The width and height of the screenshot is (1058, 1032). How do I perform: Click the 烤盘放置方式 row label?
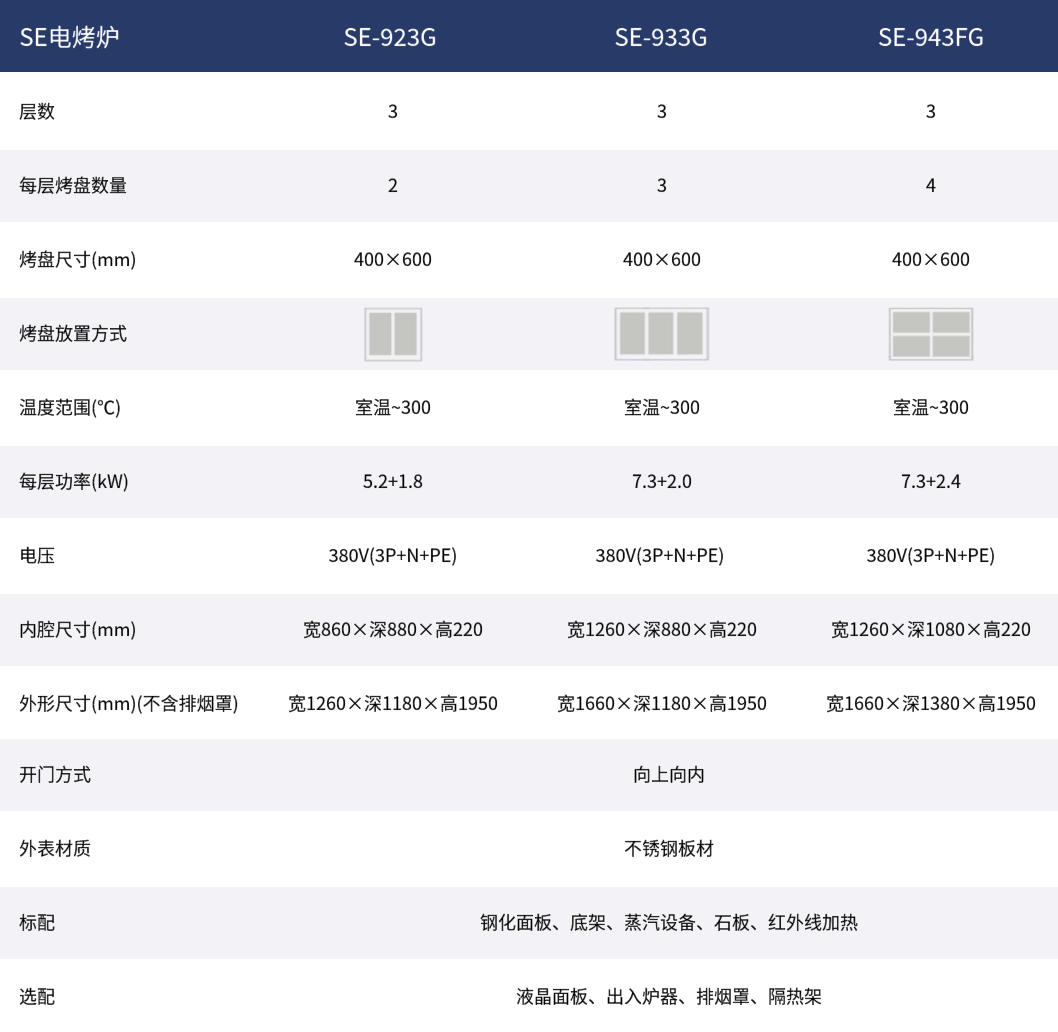click(73, 333)
